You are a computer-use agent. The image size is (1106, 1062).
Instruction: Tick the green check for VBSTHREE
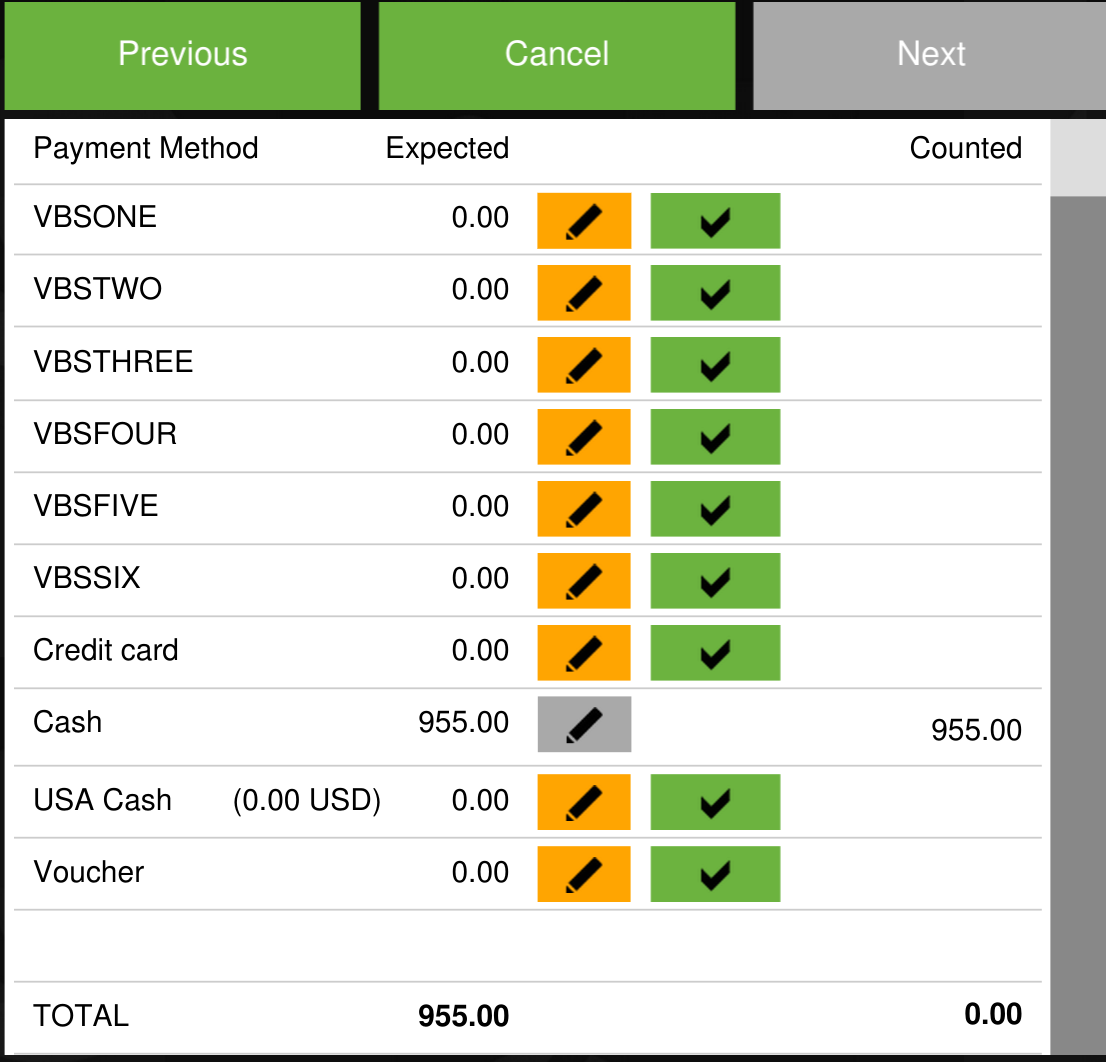(x=715, y=364)
